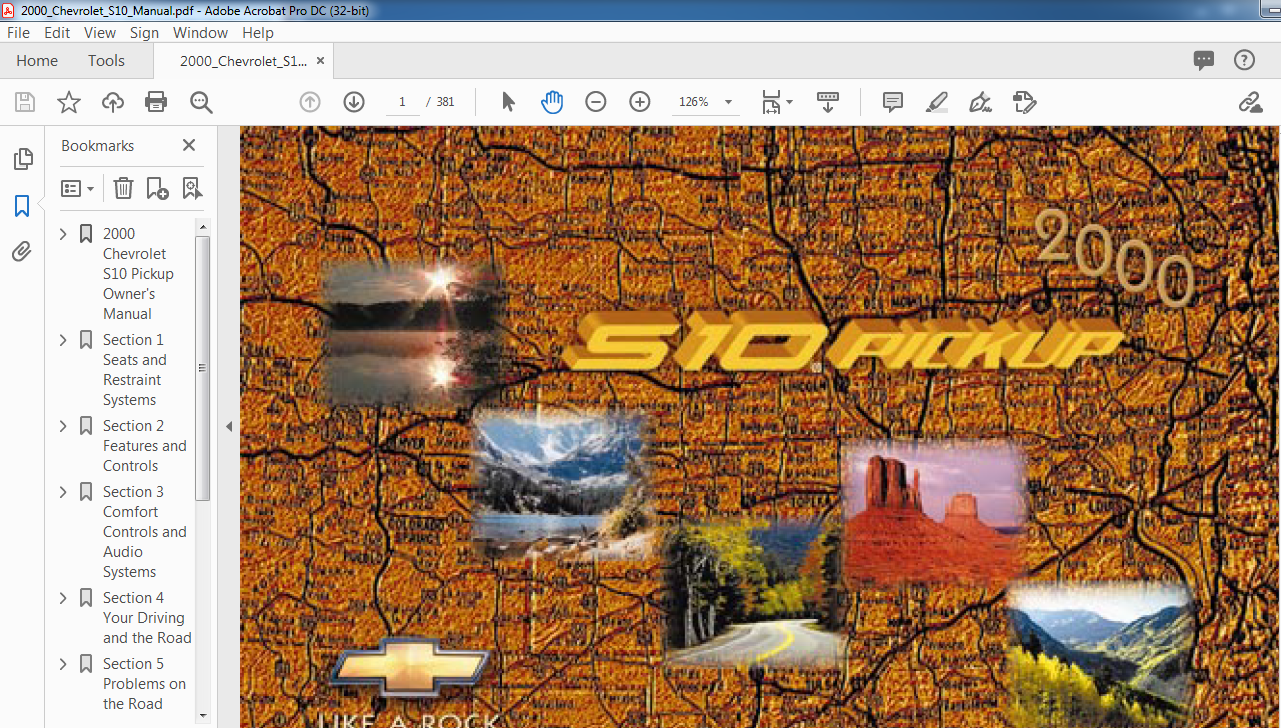This screenshot has width=1281, height=728.
Task: Zoom in with the plus button
Action: pos(640,102)
